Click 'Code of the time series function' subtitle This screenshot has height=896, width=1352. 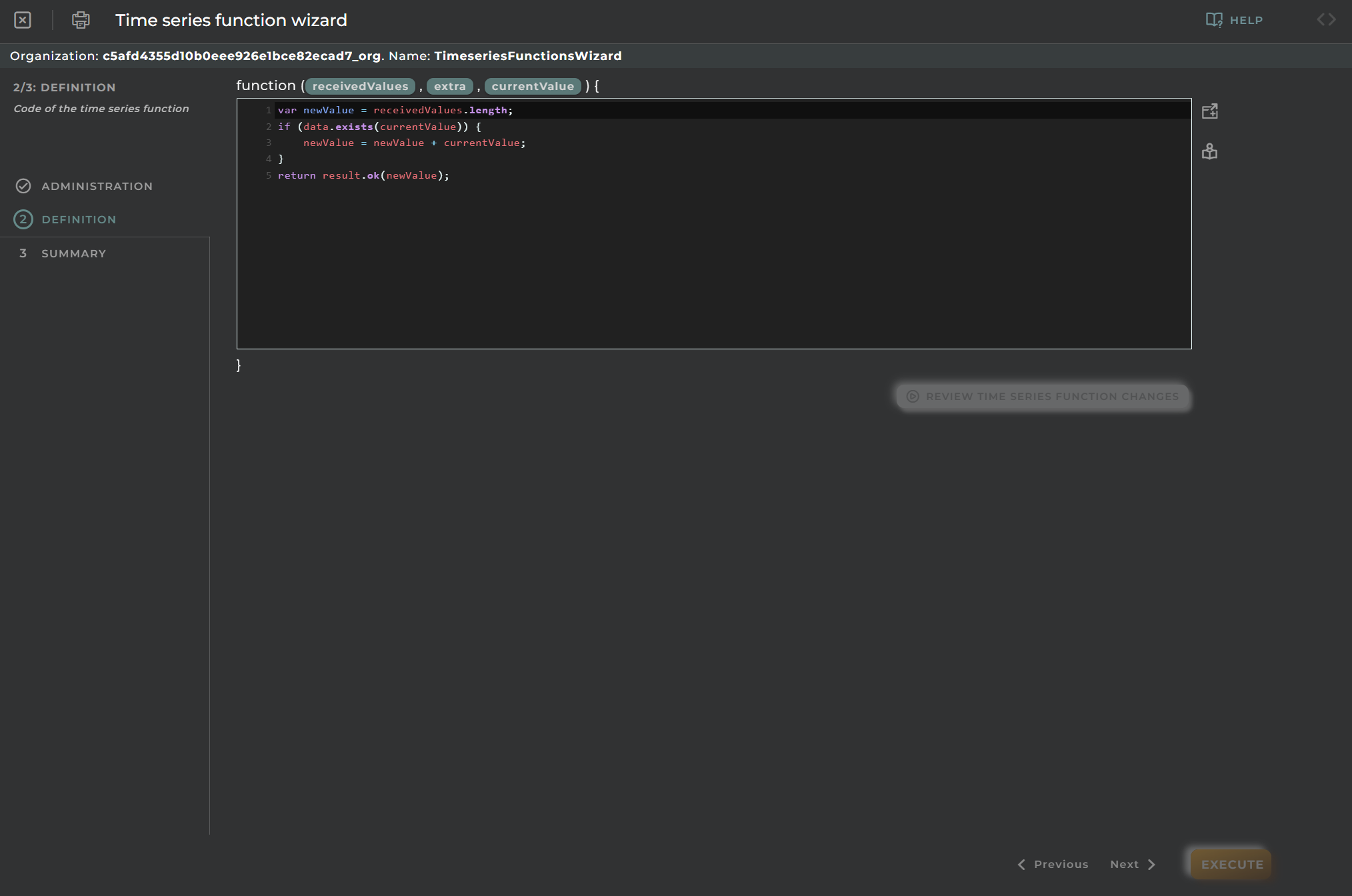[x=101, y=109]
